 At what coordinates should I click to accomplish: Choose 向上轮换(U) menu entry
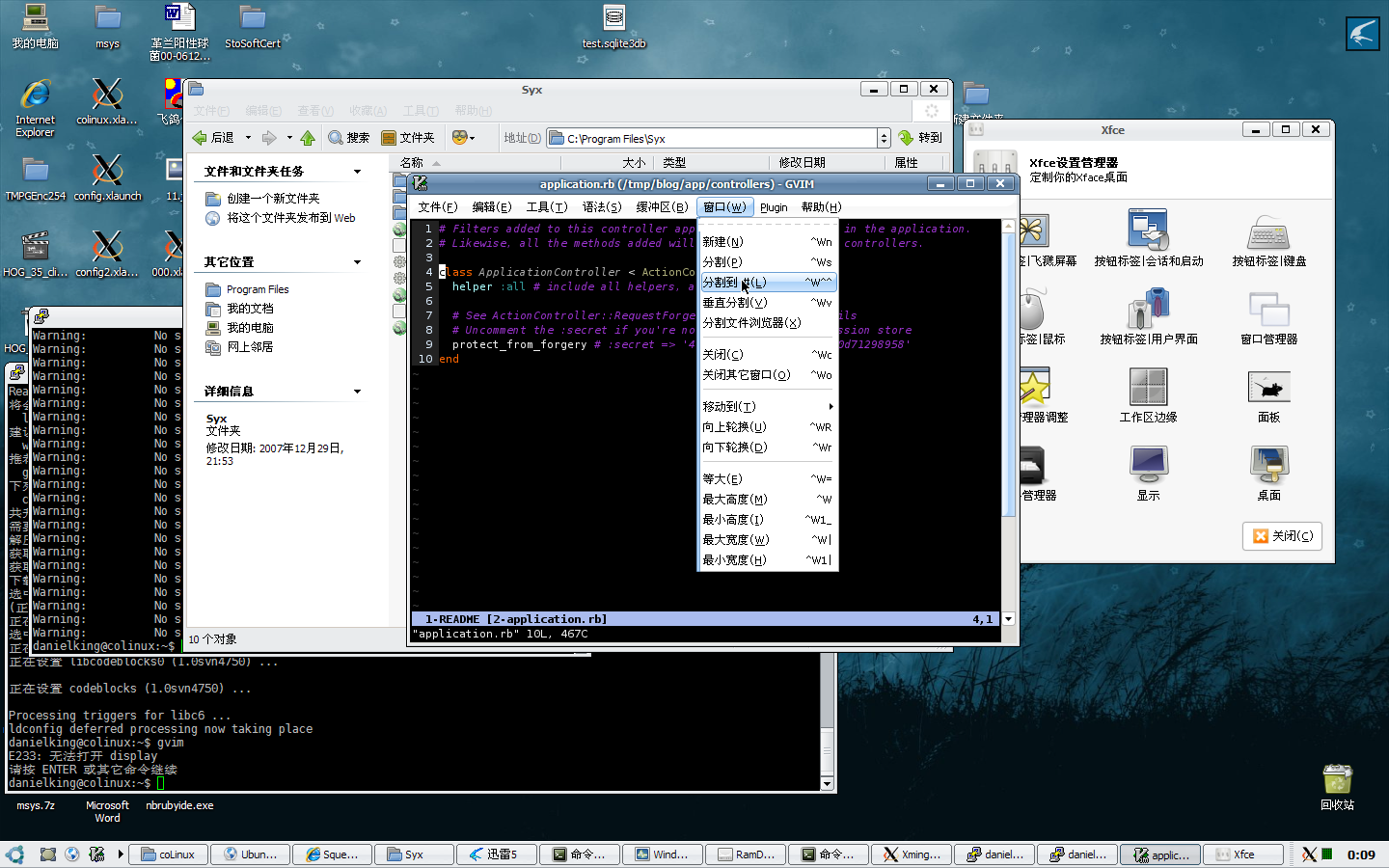767,427
